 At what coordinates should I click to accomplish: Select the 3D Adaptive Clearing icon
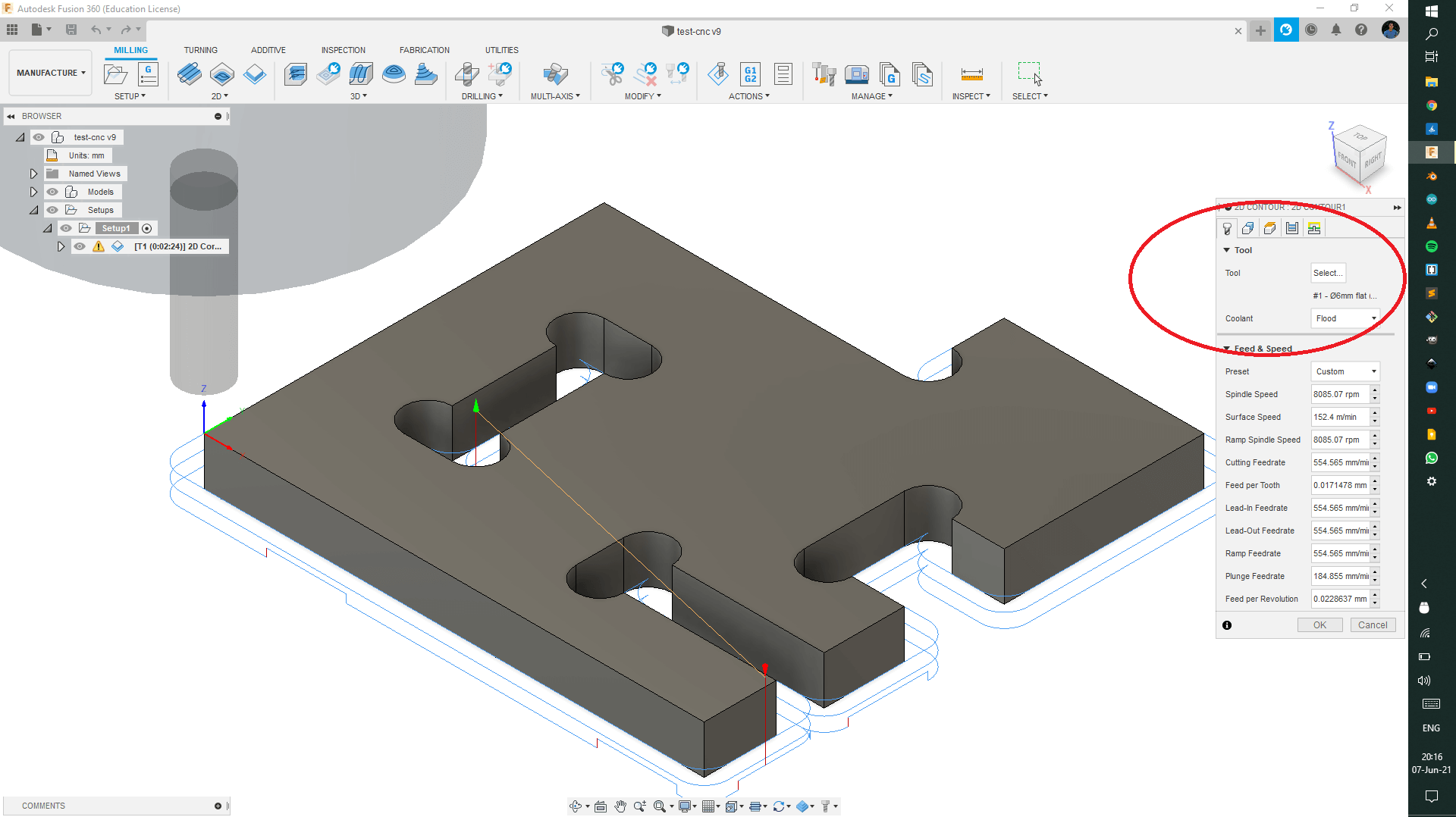point(296,74)
